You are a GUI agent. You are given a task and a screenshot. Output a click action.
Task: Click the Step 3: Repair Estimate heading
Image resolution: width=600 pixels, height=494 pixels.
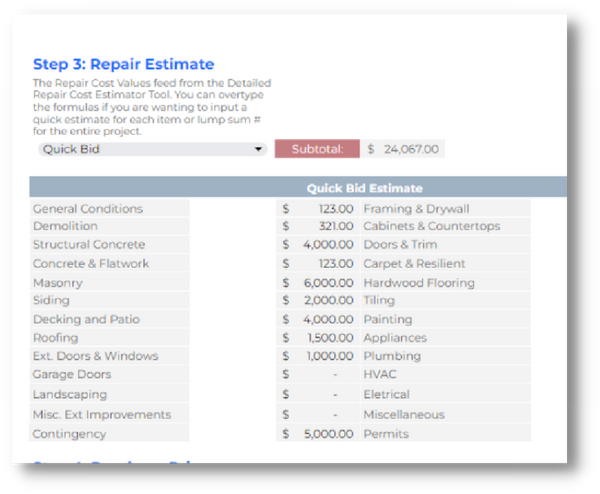(x=123, y=65)
